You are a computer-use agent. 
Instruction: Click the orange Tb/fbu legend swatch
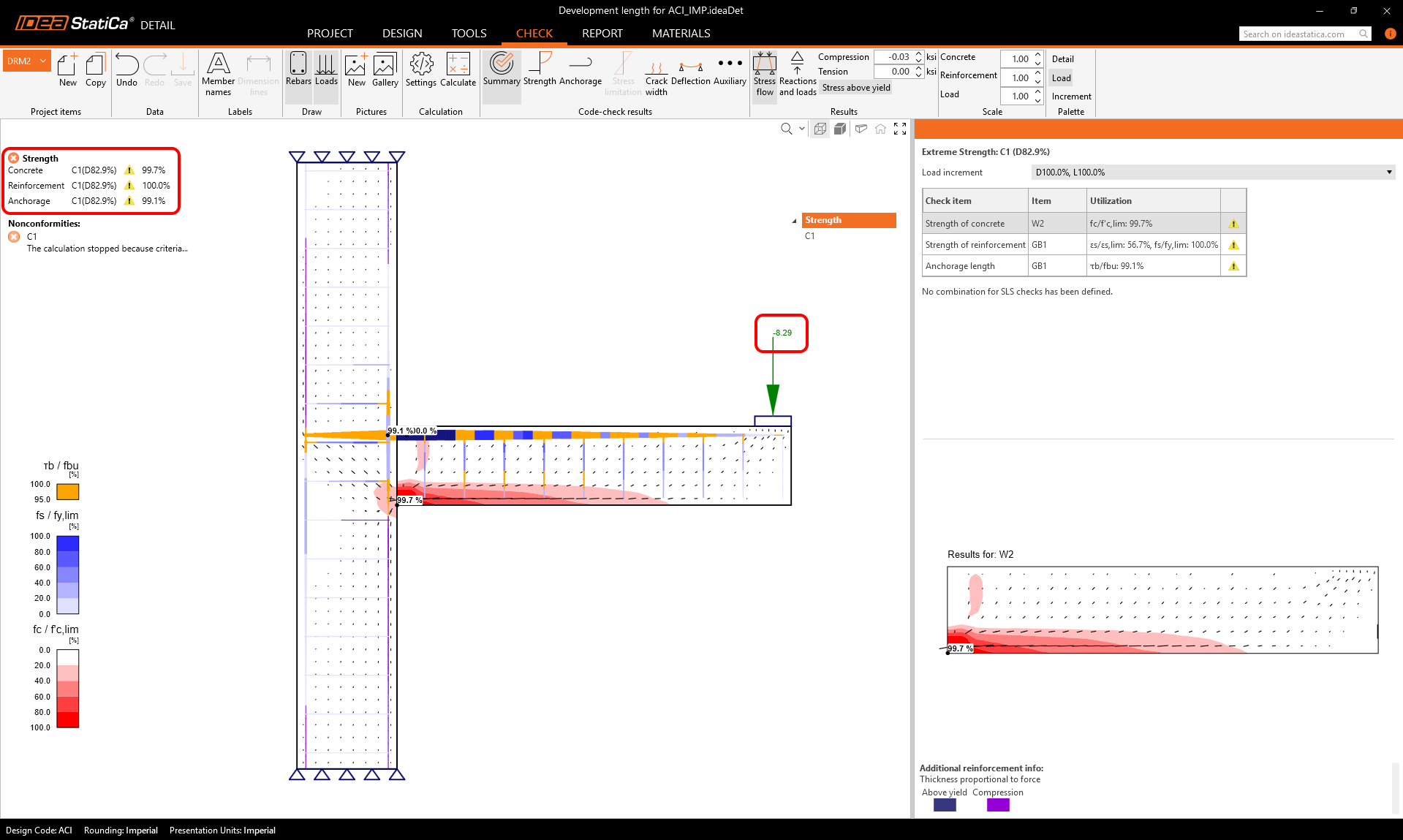pos(68,492)
